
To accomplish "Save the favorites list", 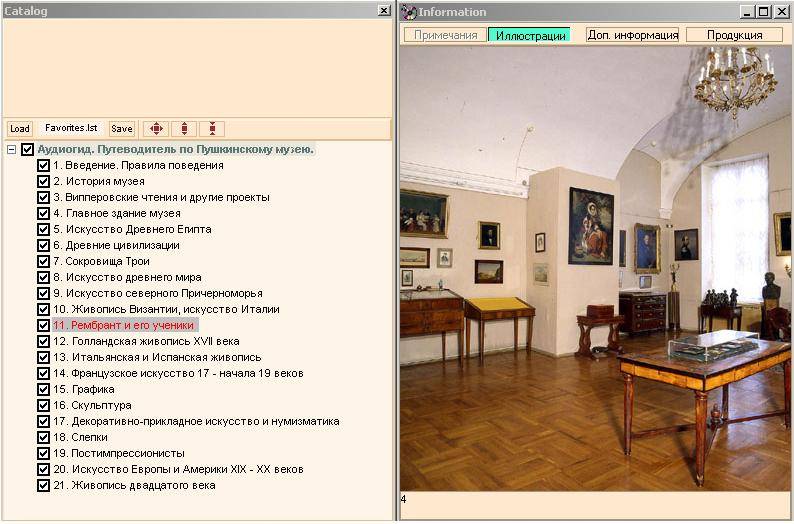I will 122,129.
